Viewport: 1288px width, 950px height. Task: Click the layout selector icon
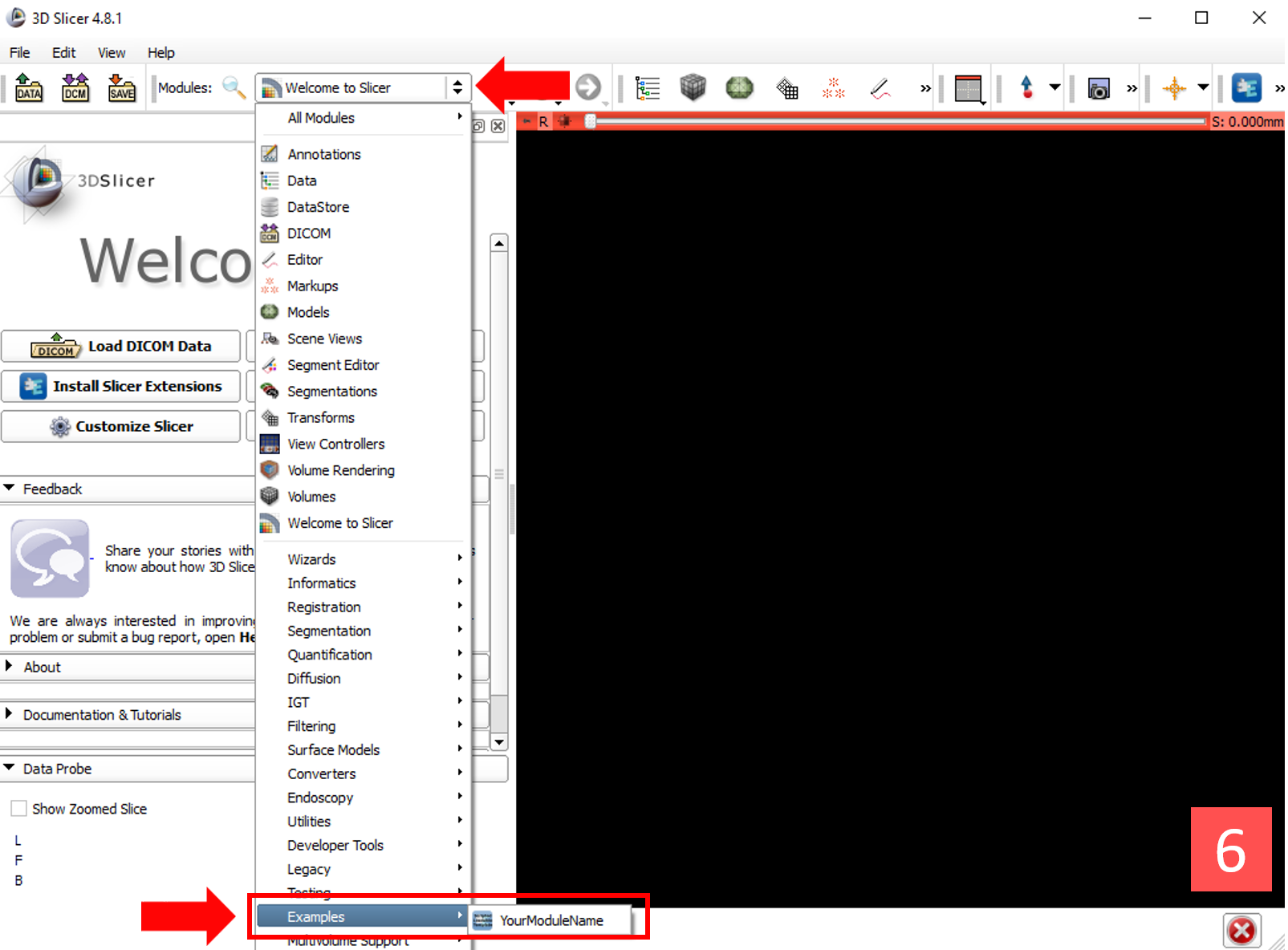(969, 88)
